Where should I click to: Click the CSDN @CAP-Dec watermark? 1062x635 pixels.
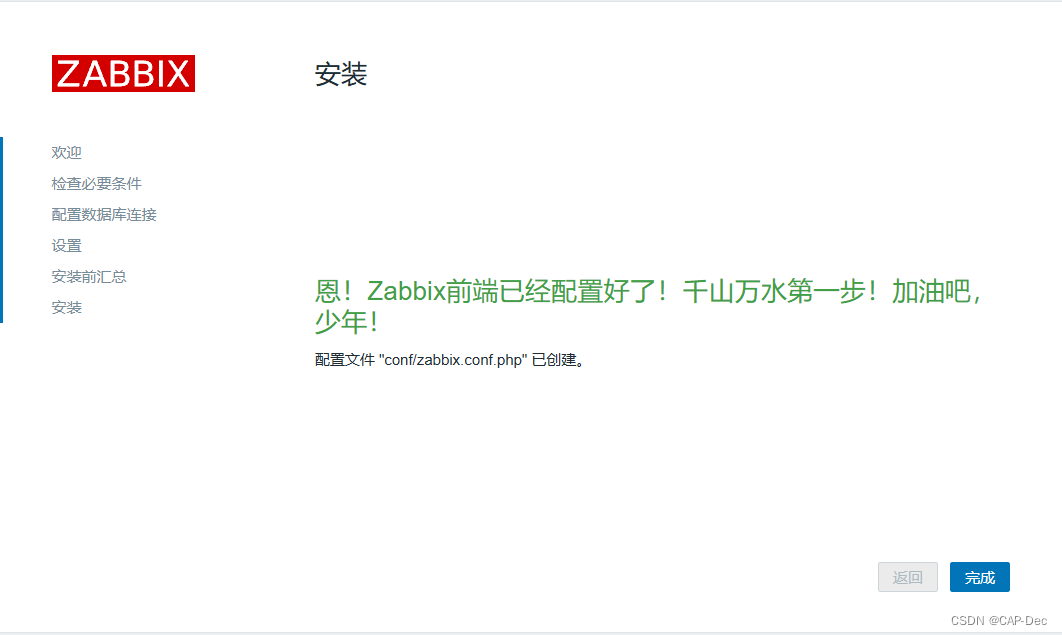point(998,620)
